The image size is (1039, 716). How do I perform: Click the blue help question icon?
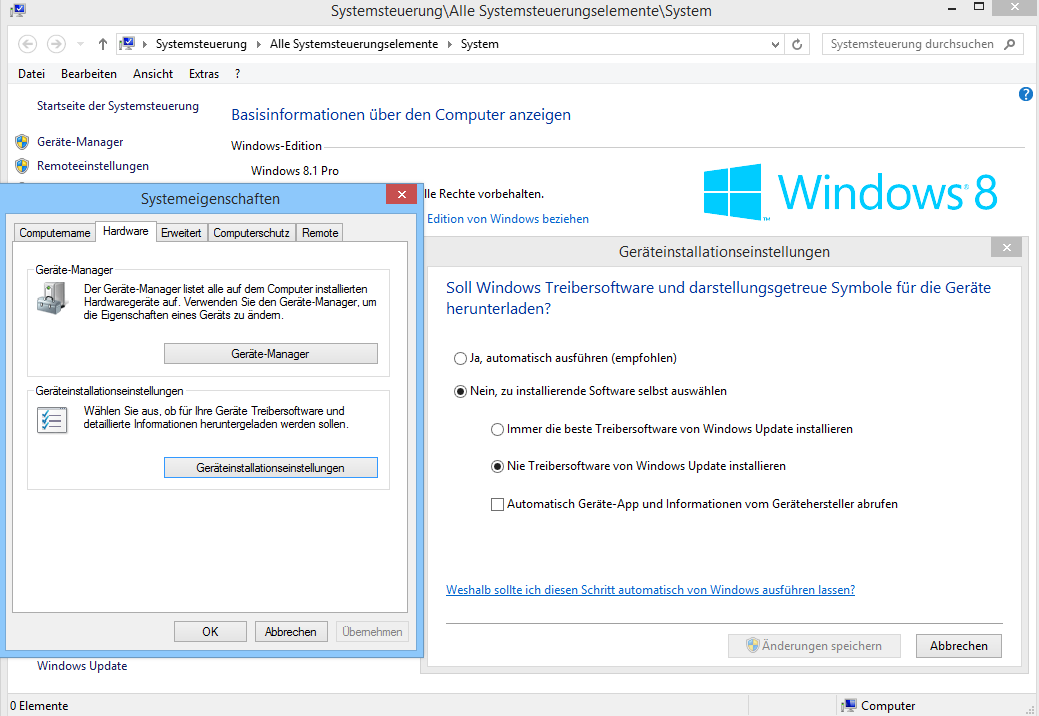click(1025, 94)
